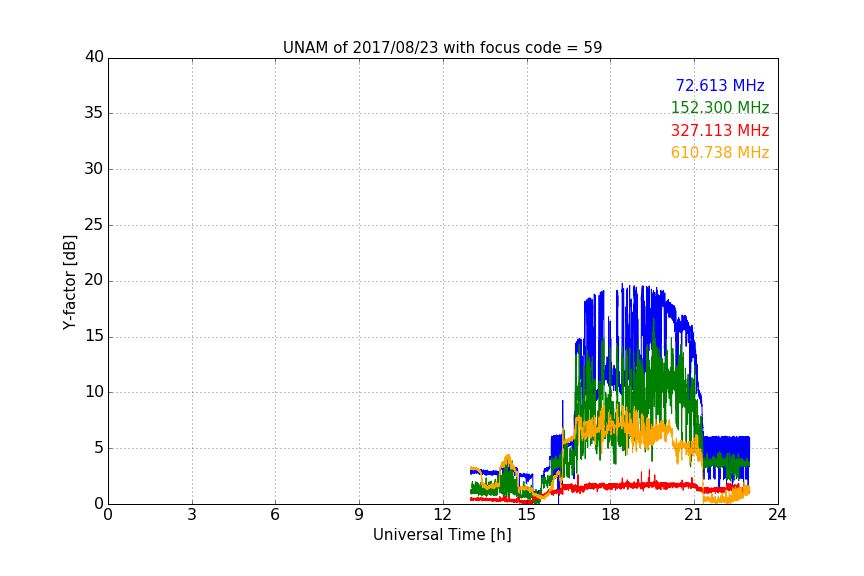
Task: Click the y-axis tick label '15'
Action: coord(94,336)
